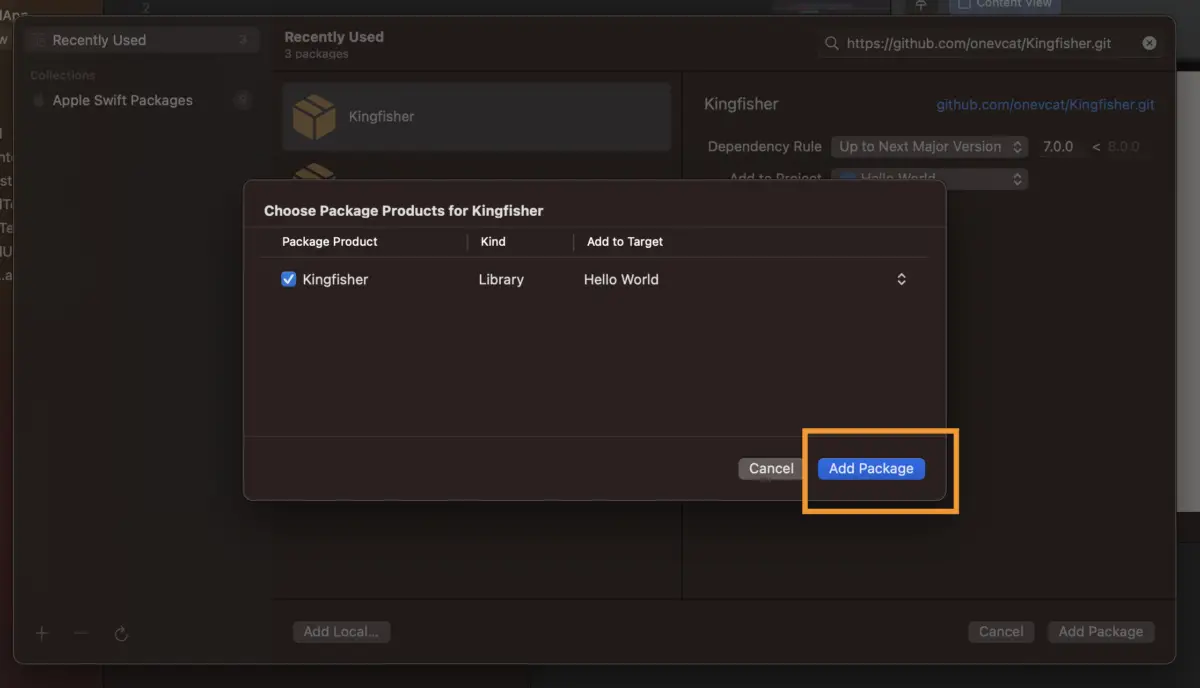Select Kingfisher in the Recently Used list
This screenshot has height=688, width=1200.
coord(476,116)
